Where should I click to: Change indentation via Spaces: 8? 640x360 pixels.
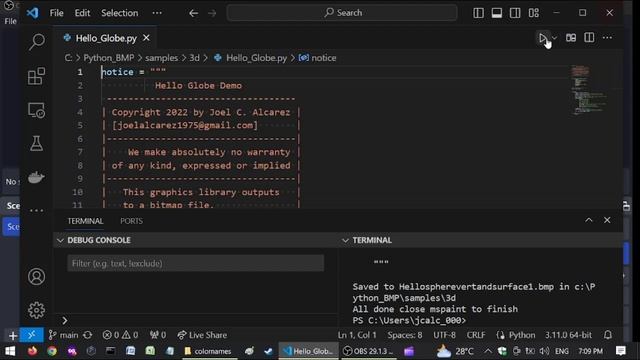click(x=405, y=335)
